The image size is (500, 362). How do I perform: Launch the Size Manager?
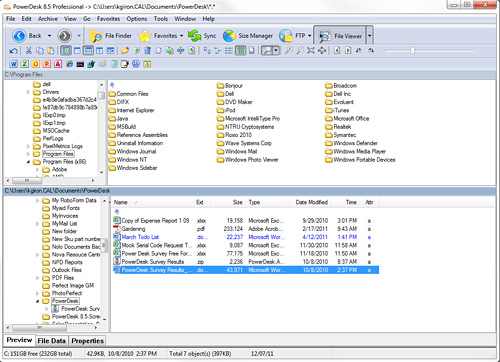pos(248,36)
